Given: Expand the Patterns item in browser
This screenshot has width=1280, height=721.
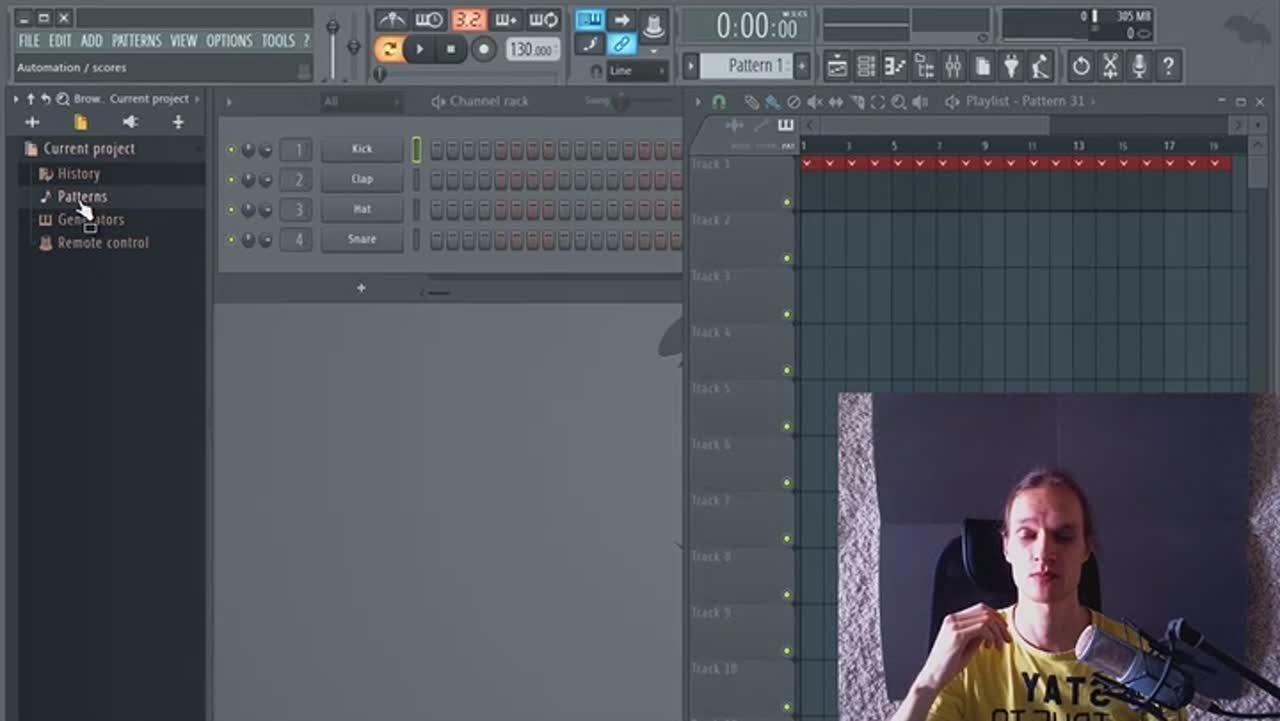Looking at the screenshot, I should coord(82,197).
